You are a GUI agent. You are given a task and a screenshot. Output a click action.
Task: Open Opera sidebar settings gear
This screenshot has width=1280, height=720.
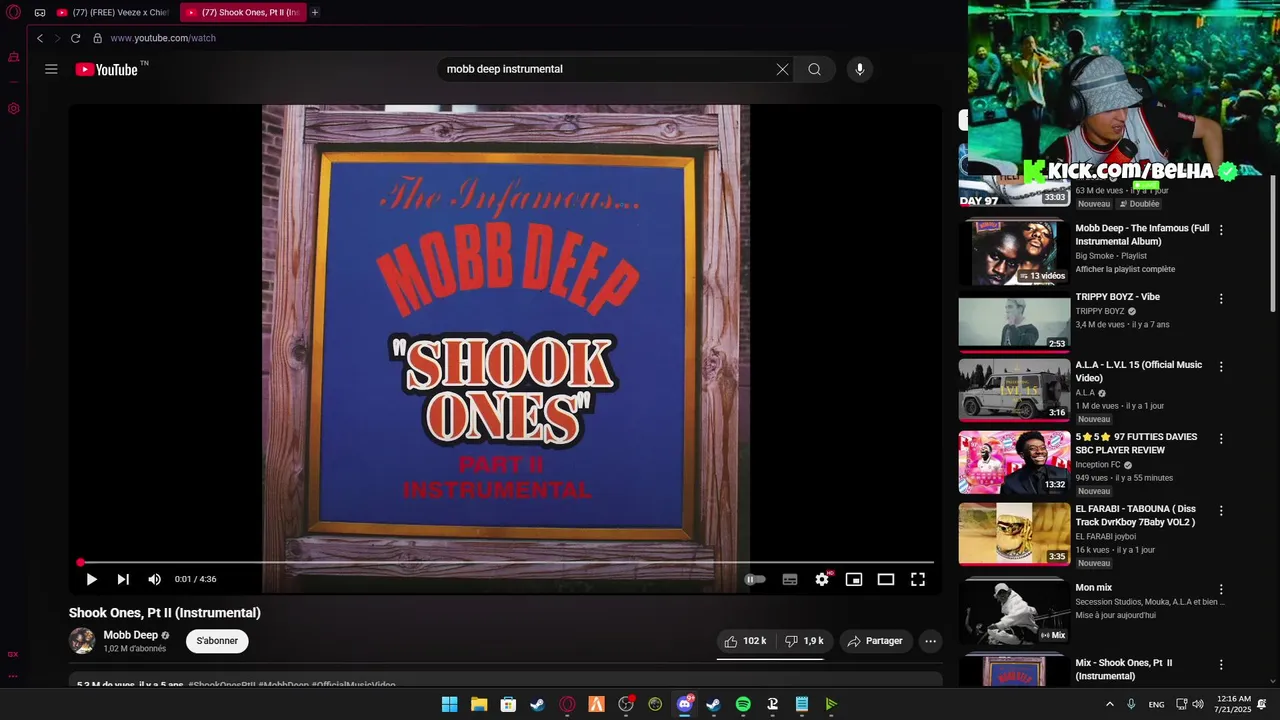(x=14, y=108)
